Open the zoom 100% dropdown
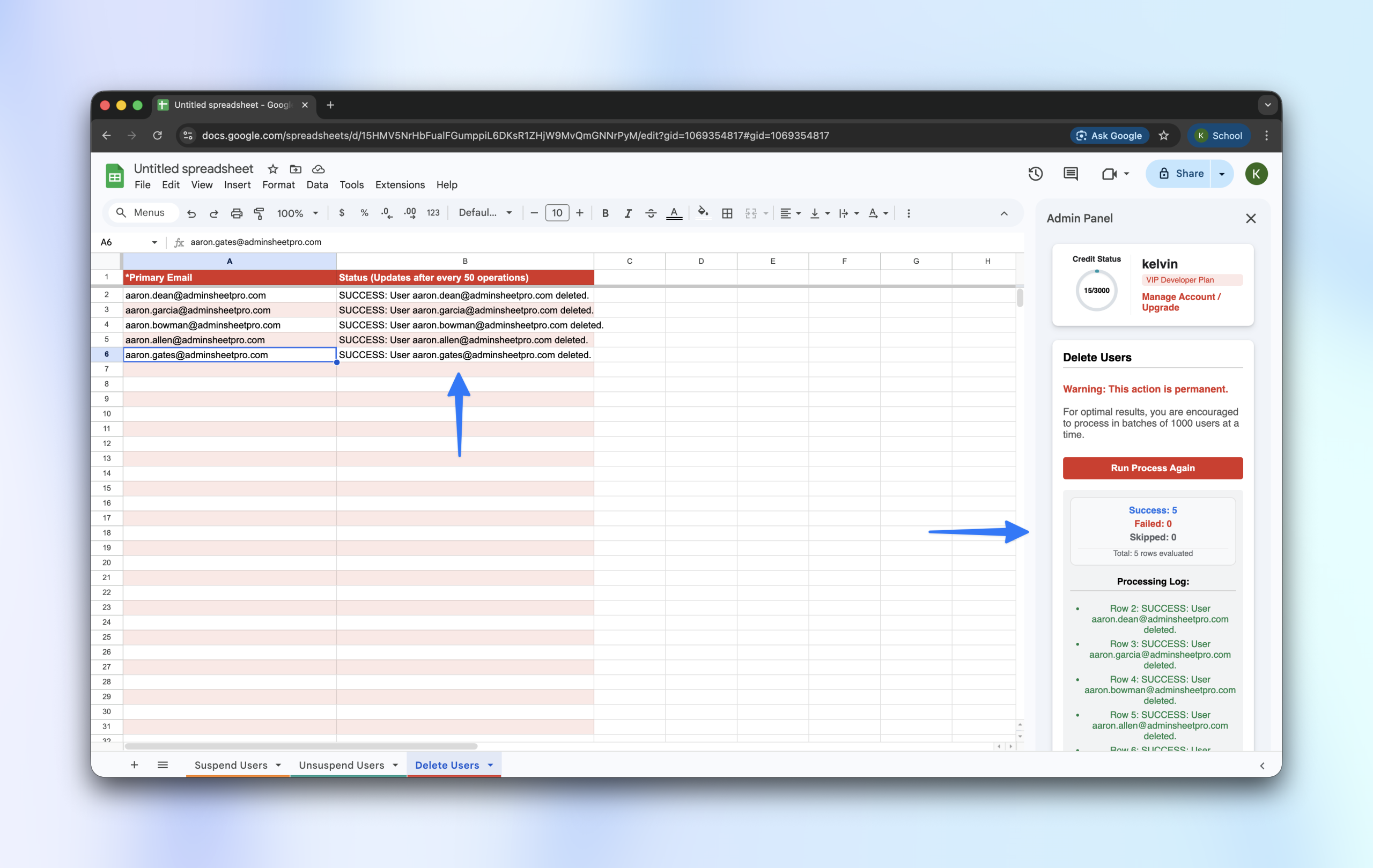1373x868 pixels. point(297,213)
